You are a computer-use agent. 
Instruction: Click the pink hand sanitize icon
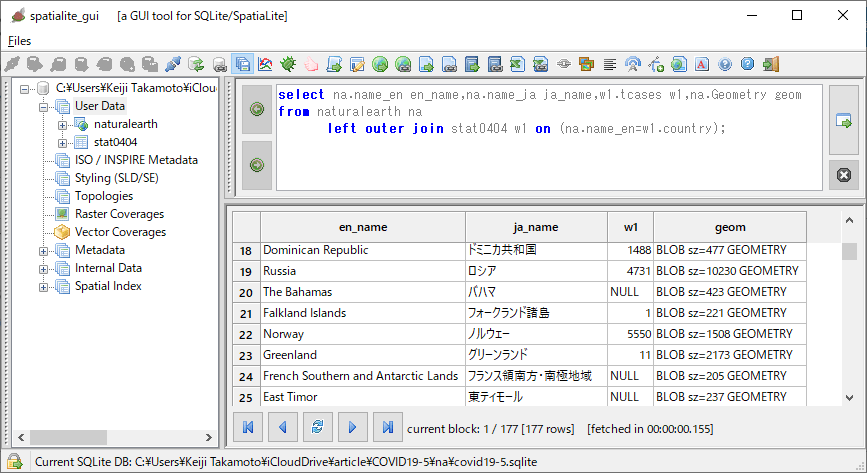click(x=311, y=64)
